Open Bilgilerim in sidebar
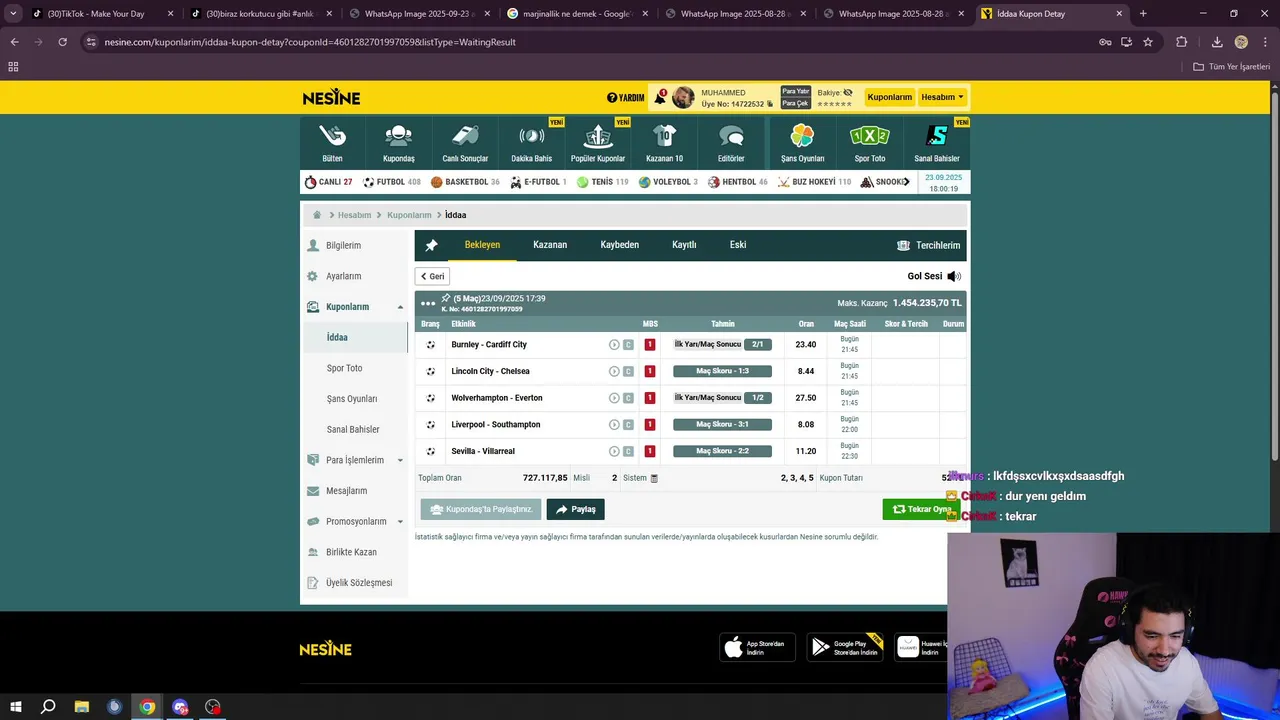 pos(343,245)
